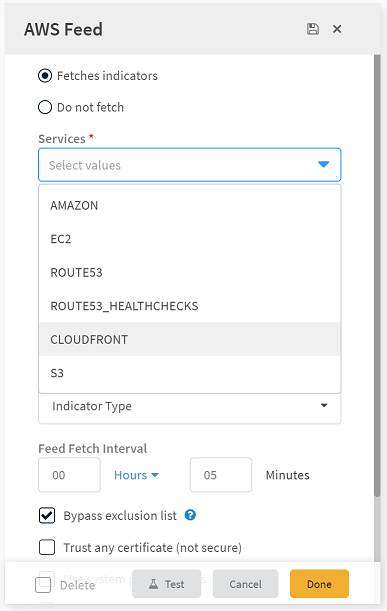This screenshot has width=387, height=611.
Task: Click the Done button
Action: tap(319, 584)
